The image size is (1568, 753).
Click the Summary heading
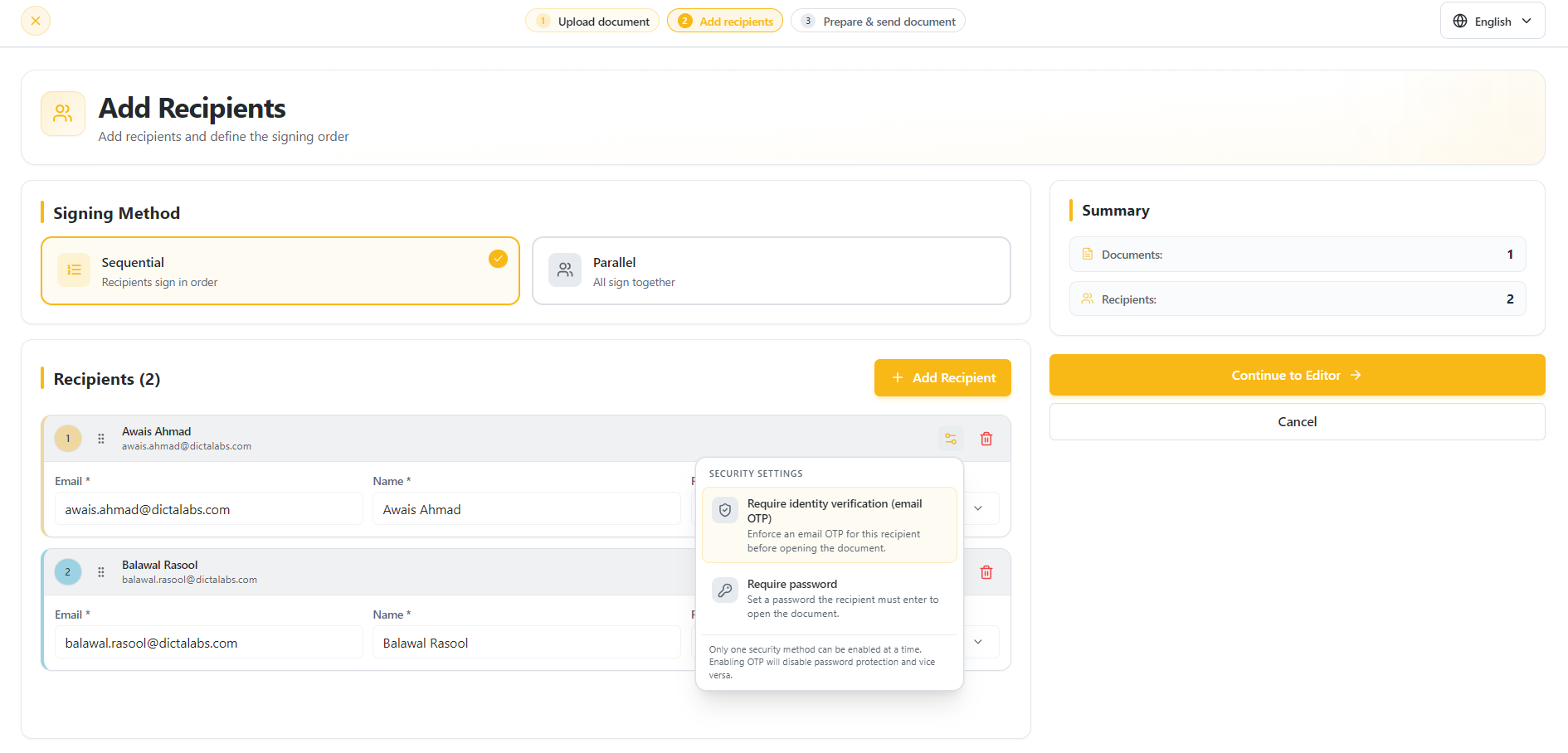[x=1116, y=211]
